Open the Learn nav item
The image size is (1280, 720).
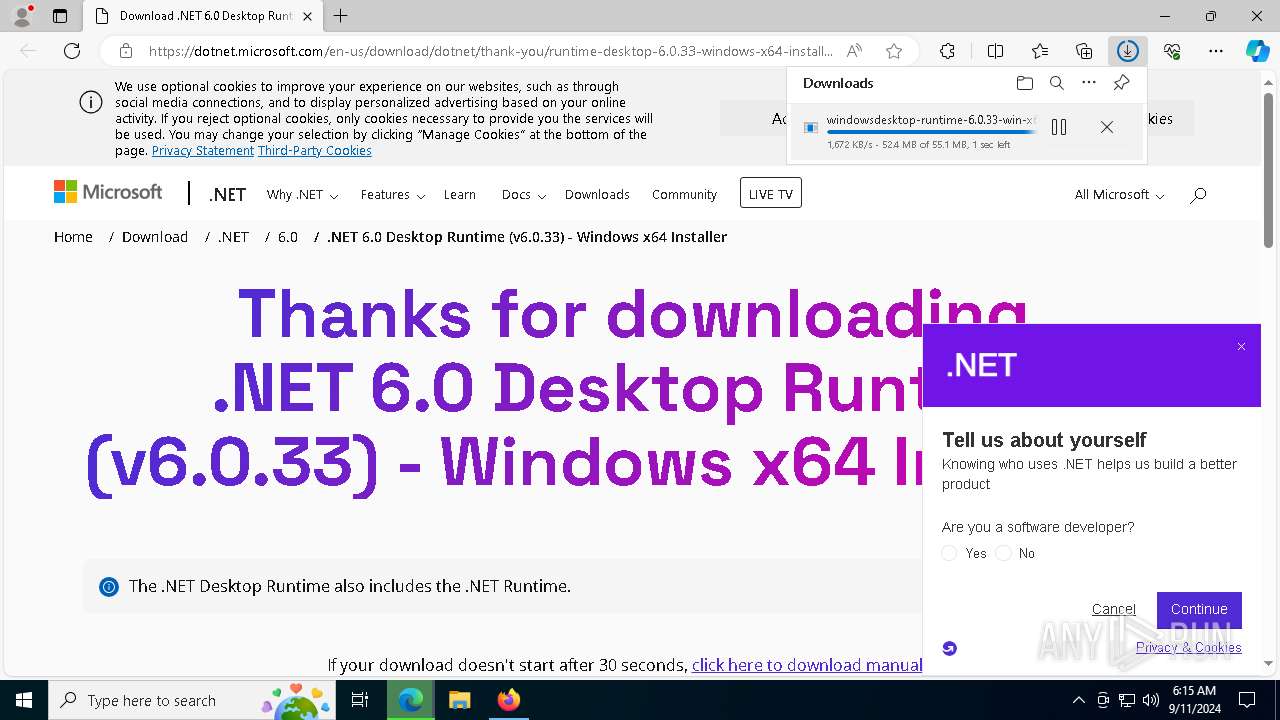tap(460, 195)
